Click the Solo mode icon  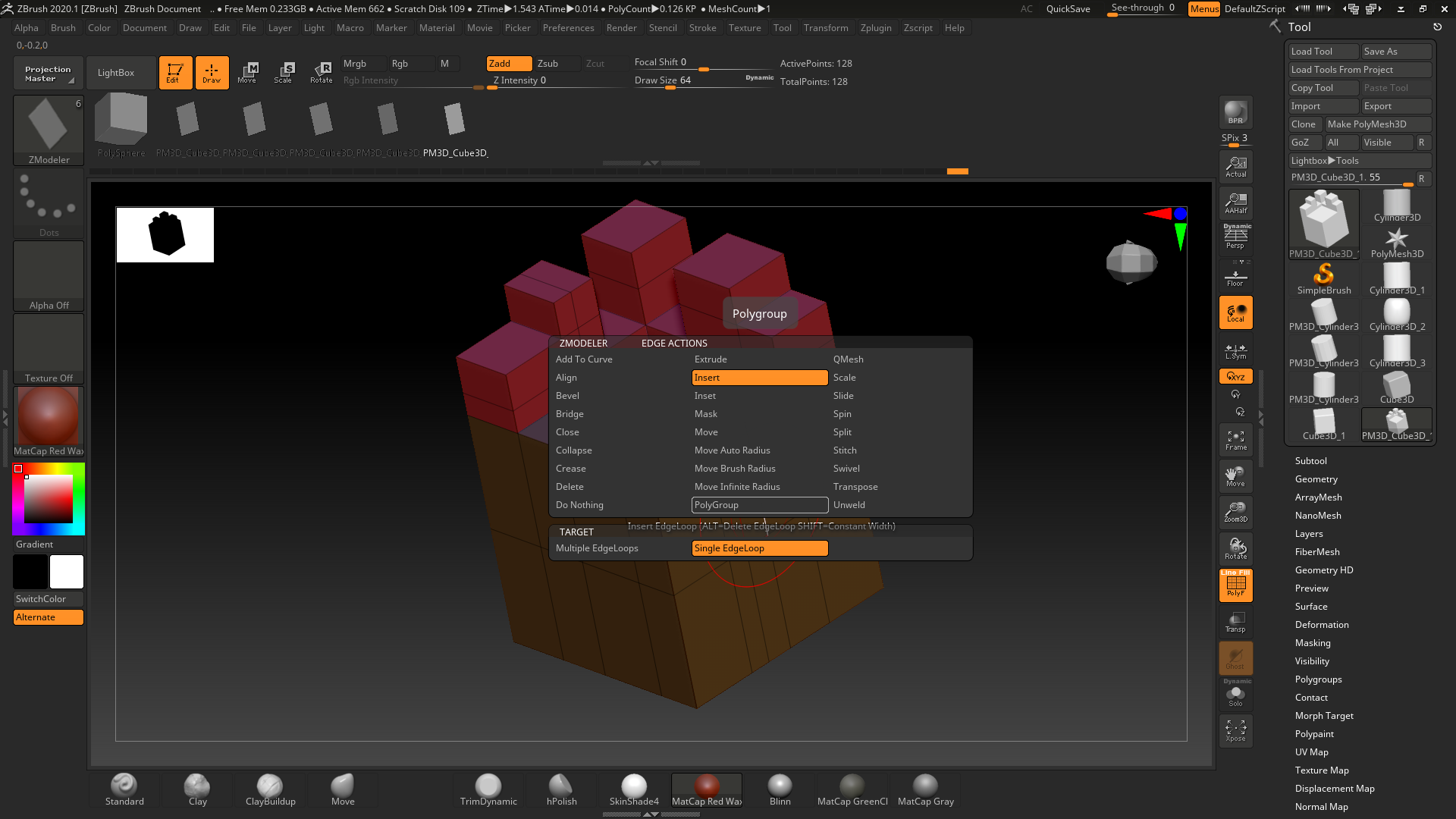point(1235,695)
